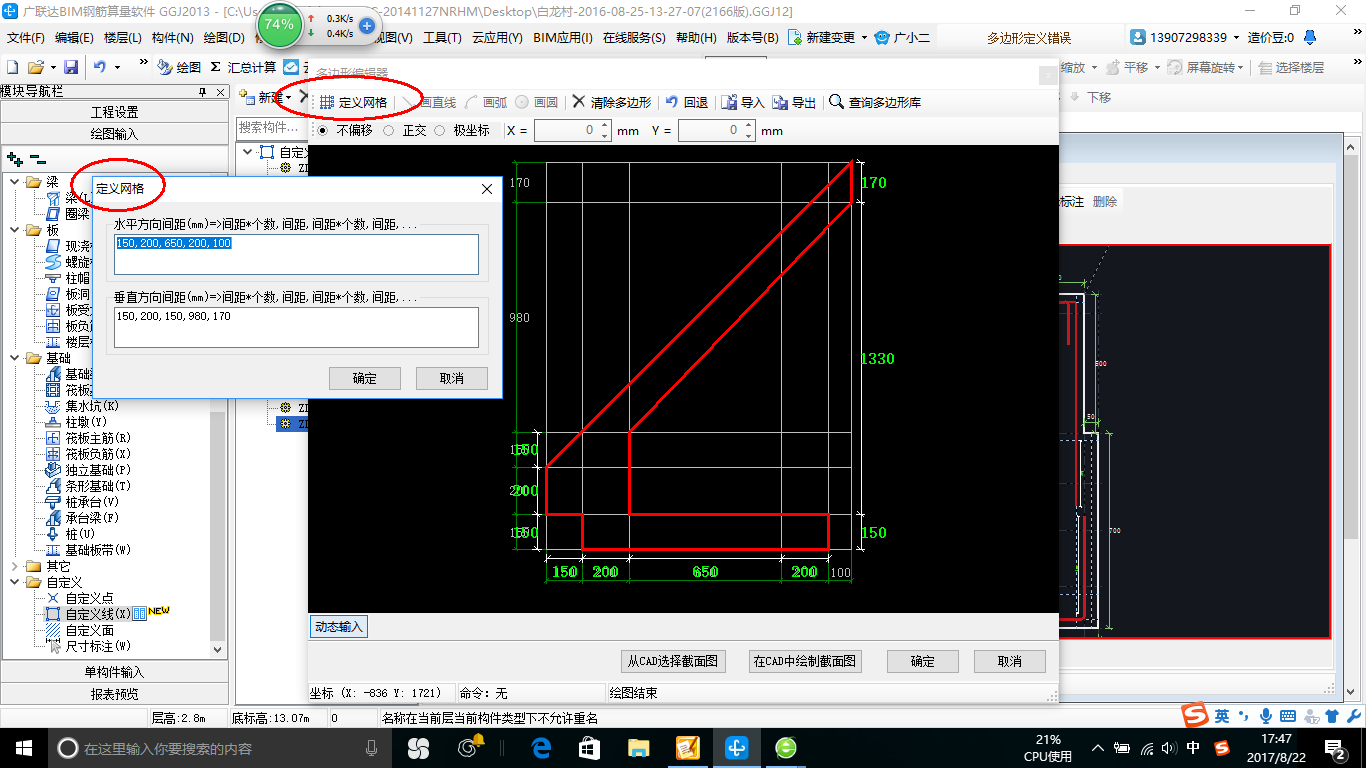
Task: Click expand-all plus icon in navigation panel
Action: (14, 158)
